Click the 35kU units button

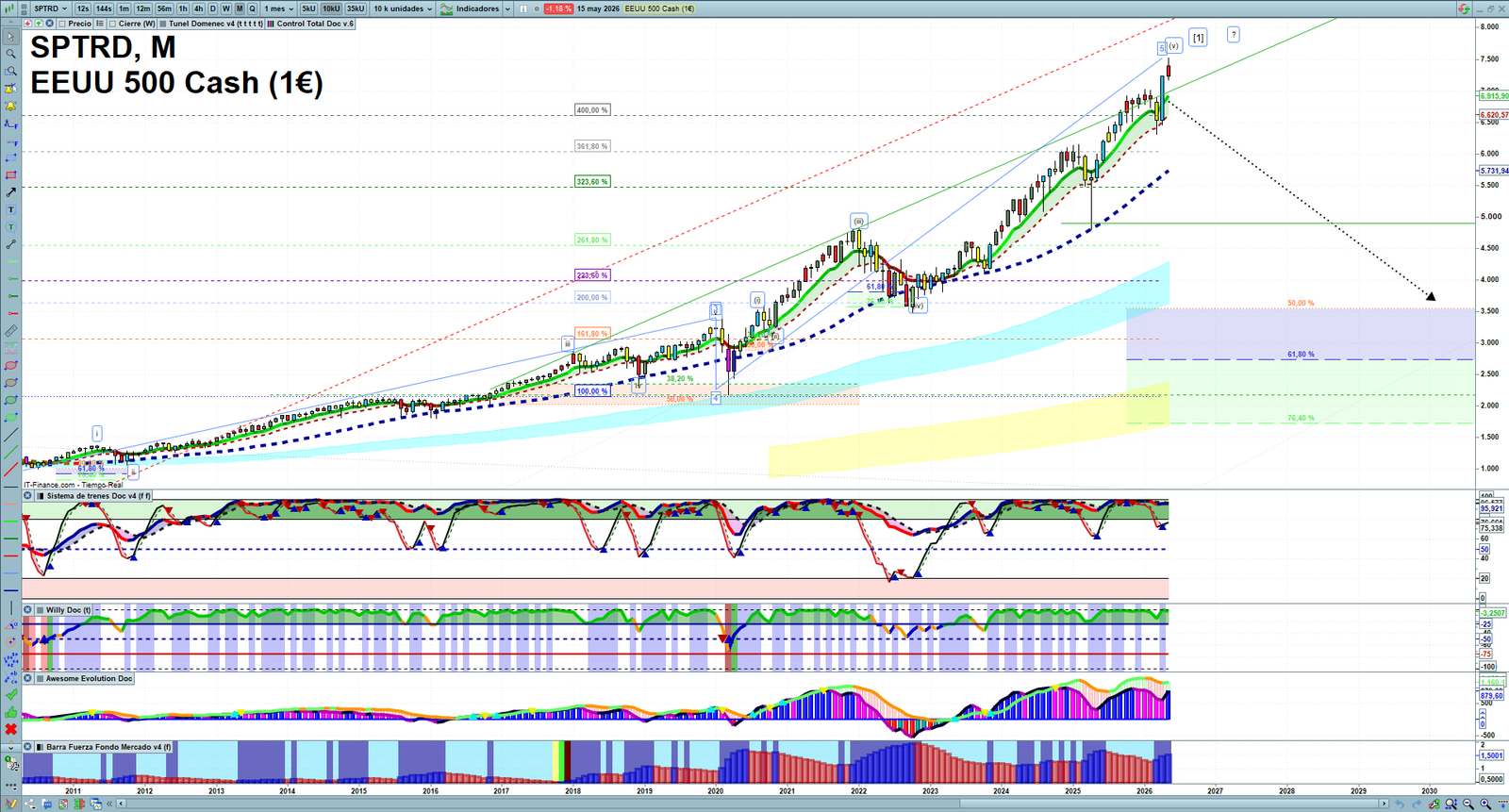(x=356, y=8)
